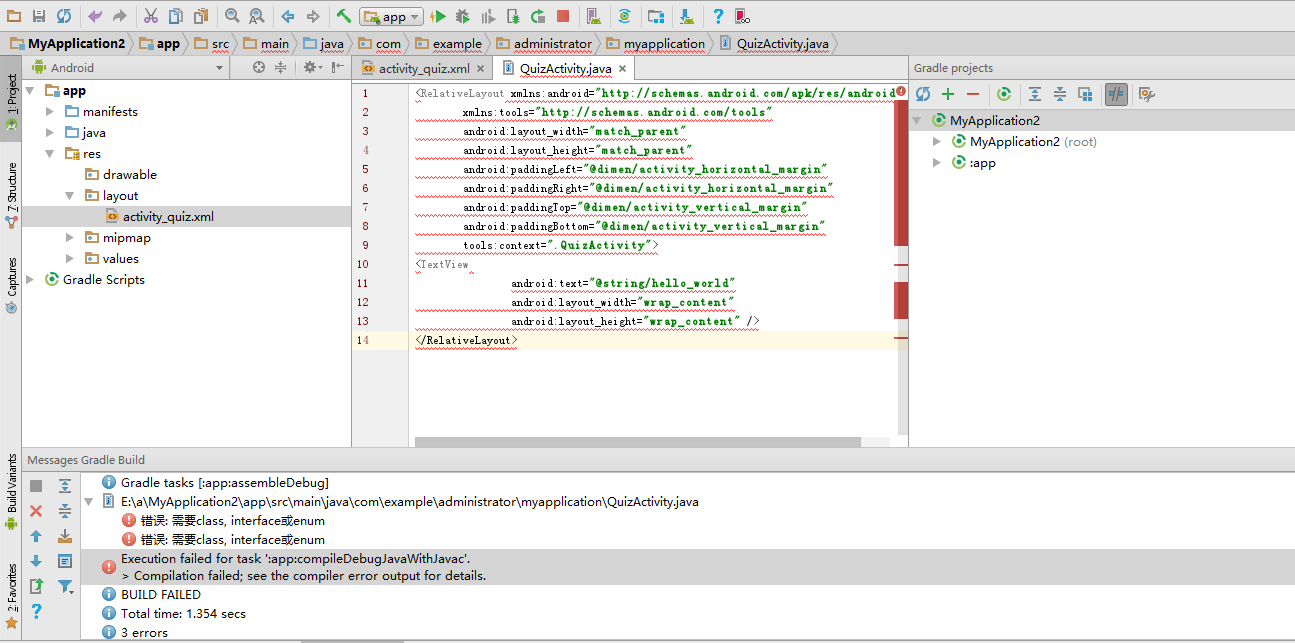Click the green Run app button
This screenshot has height=643, width=1295.
tap(438, 16)
